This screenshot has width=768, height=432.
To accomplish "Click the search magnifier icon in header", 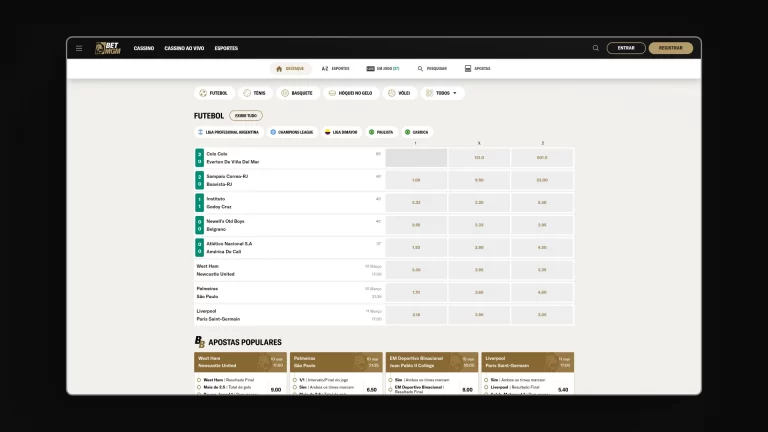I will point(596,48).
